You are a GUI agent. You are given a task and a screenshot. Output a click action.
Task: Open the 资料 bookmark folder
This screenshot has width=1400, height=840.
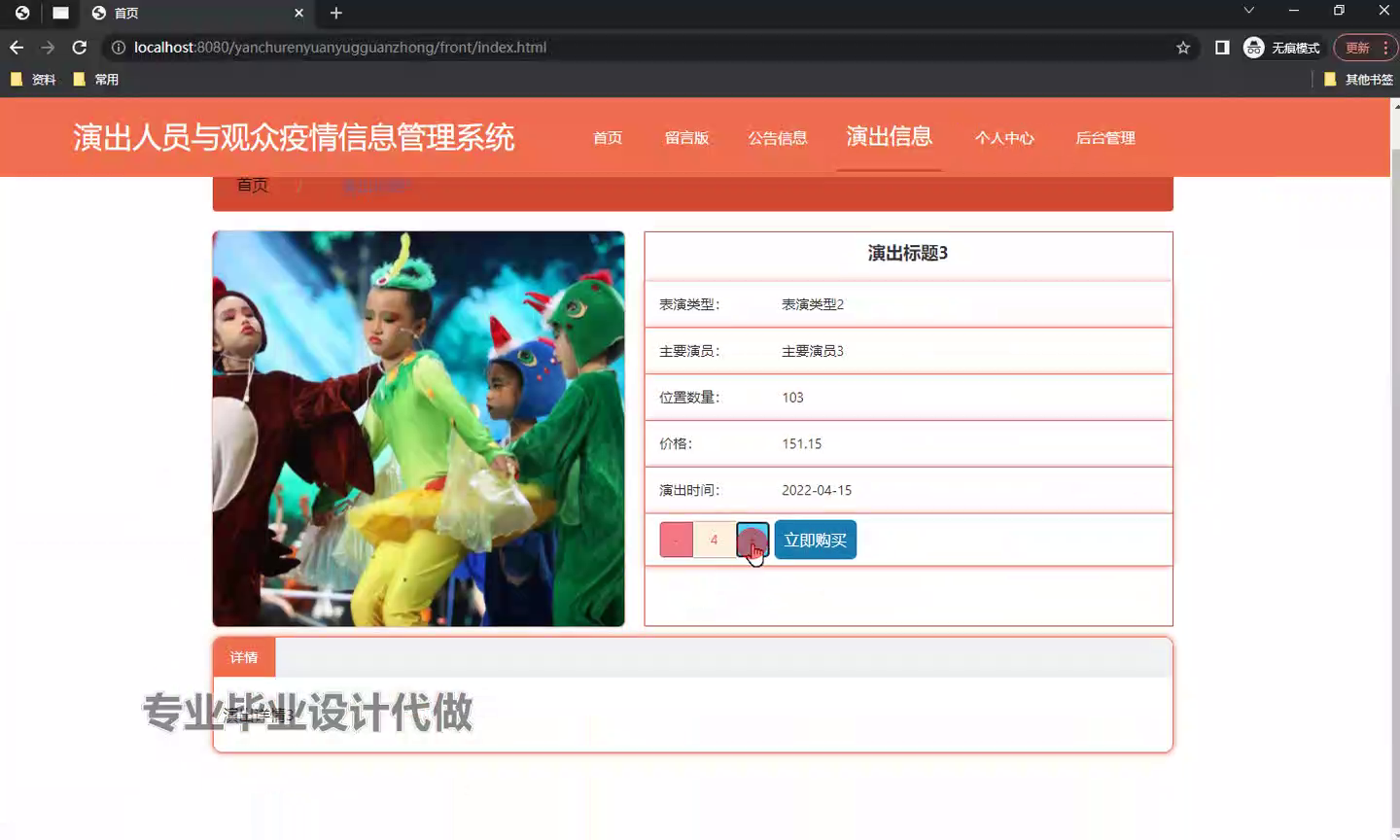[33, 80]
